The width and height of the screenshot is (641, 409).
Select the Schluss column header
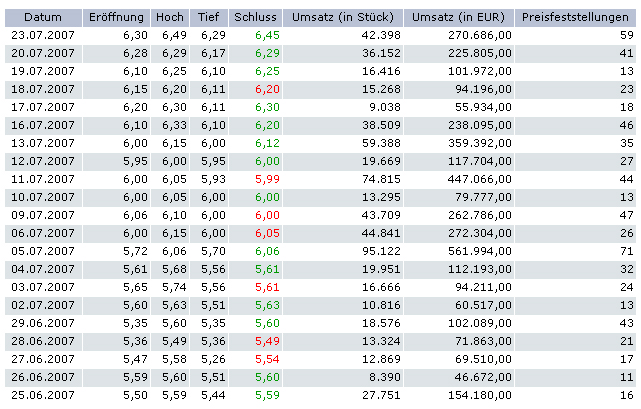(255, 18)
